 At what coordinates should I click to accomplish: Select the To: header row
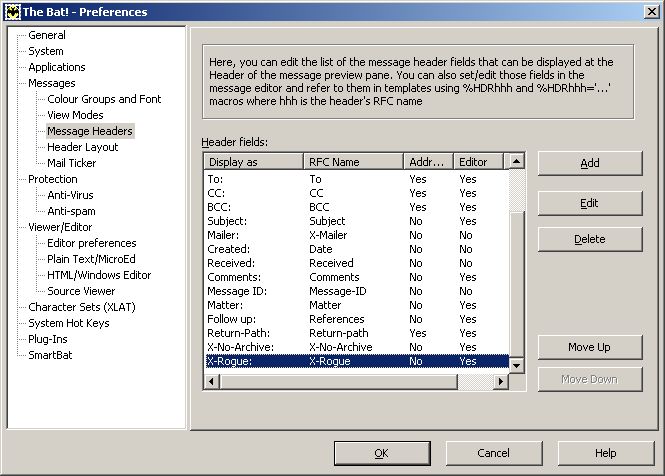point(357,179)
